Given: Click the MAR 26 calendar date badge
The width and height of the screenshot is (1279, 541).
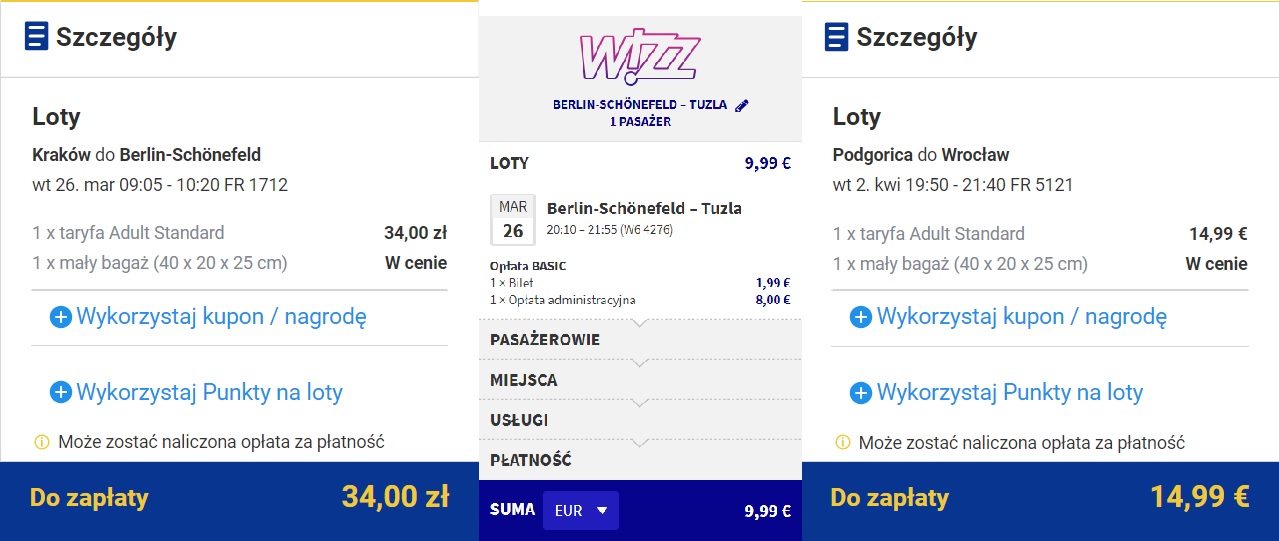Looking at the screenshot, I should (x=513, y=220).
